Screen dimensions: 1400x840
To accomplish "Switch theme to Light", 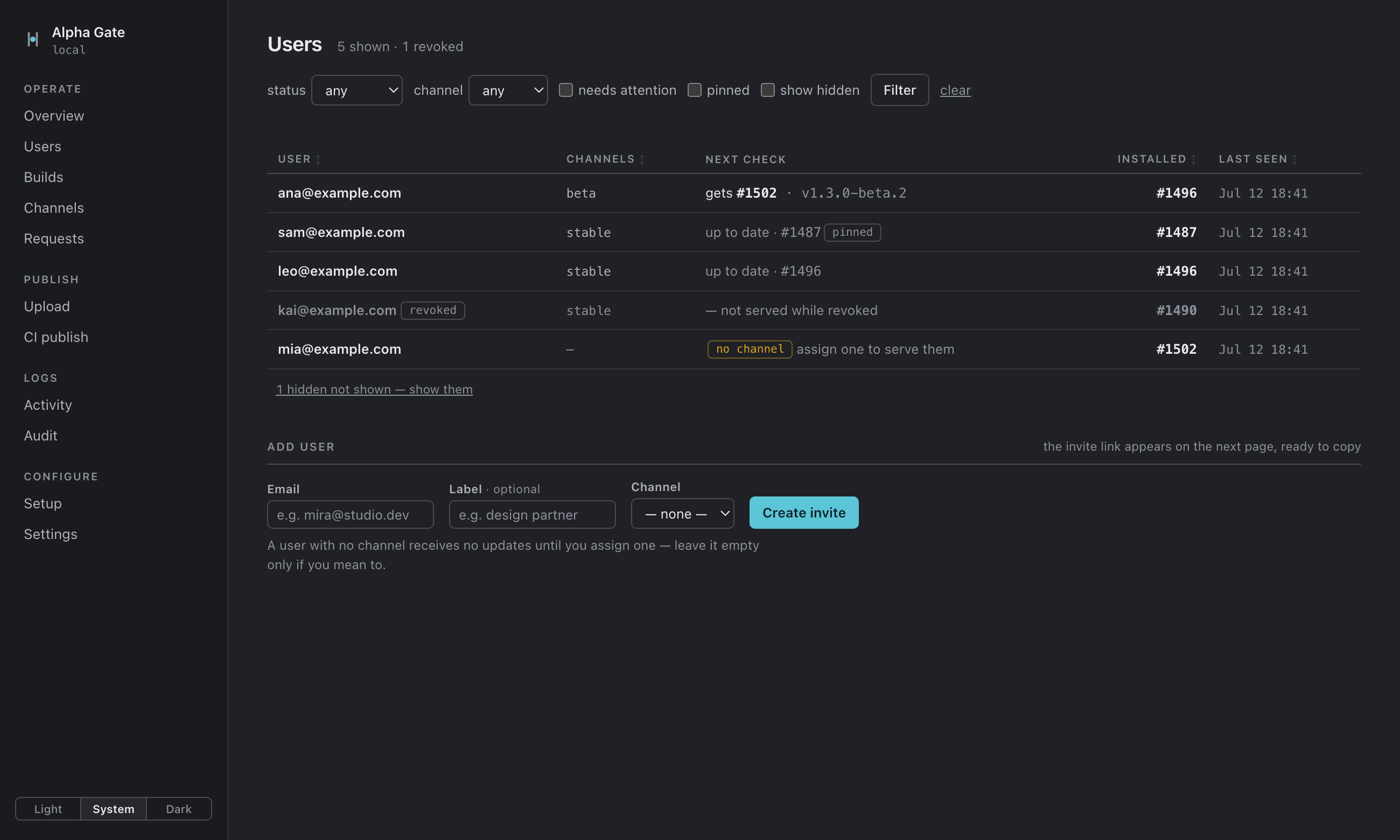I will pyautogui.click(x=48, y=808).
